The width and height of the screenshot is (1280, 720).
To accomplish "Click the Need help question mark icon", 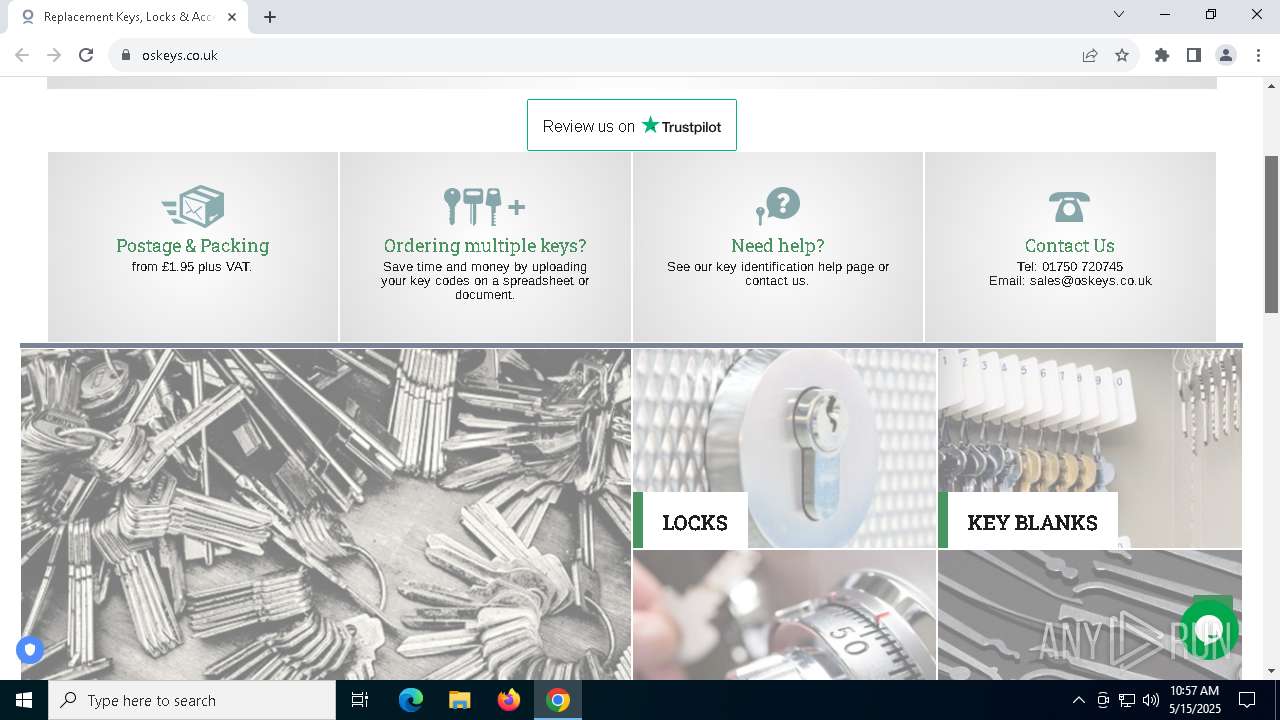I will point(778,206).
